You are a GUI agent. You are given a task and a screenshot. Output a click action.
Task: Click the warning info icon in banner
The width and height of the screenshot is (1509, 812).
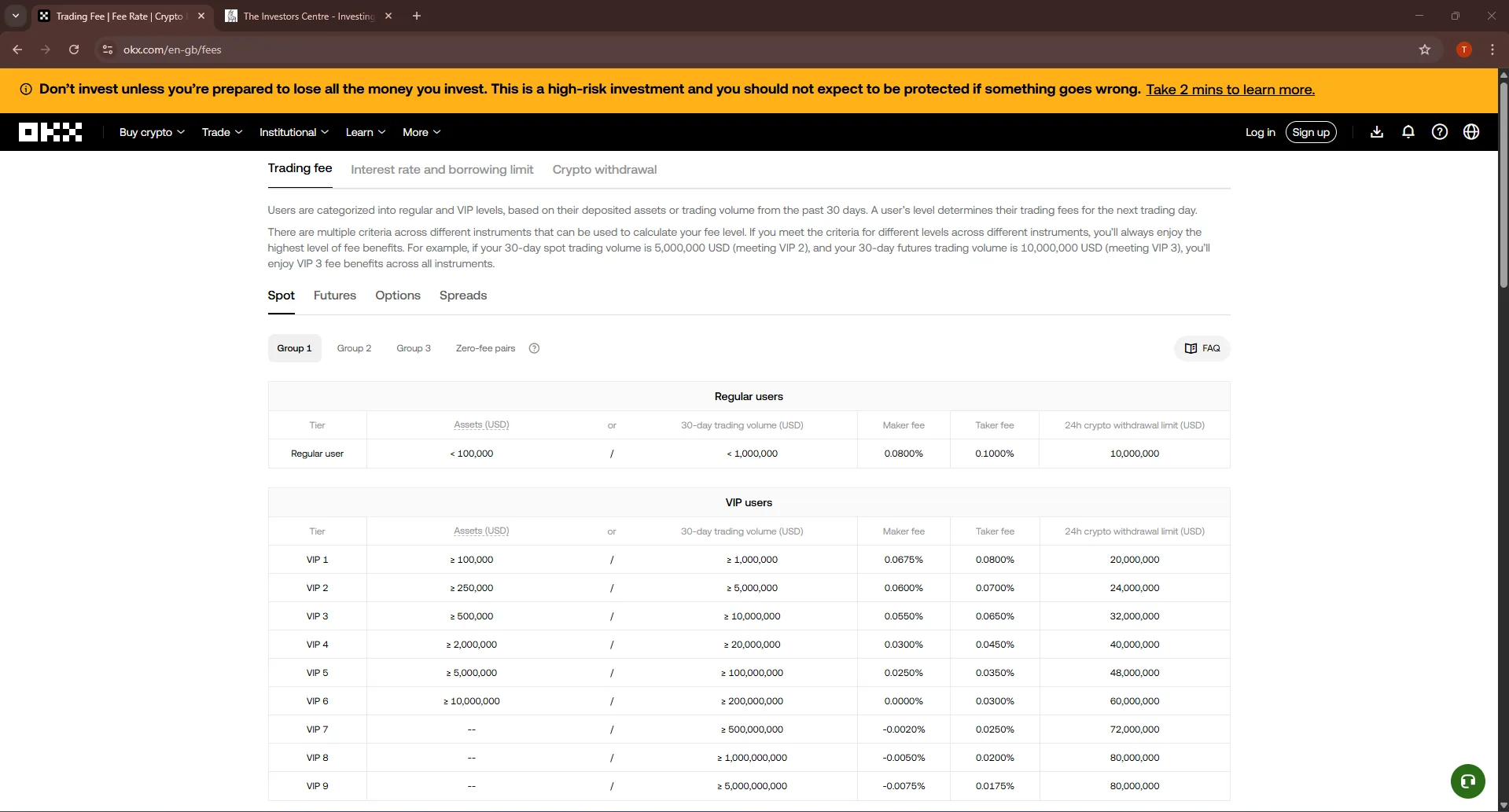pos(25,90)
